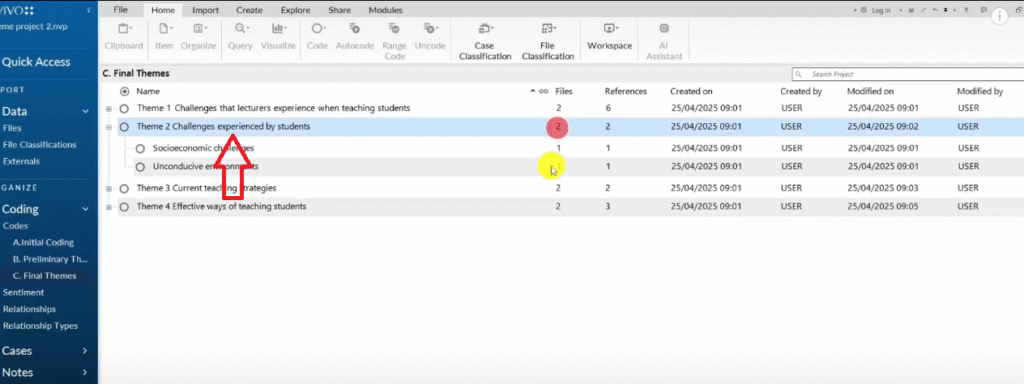Open the Query ribbon menu

tap(240, 37)
